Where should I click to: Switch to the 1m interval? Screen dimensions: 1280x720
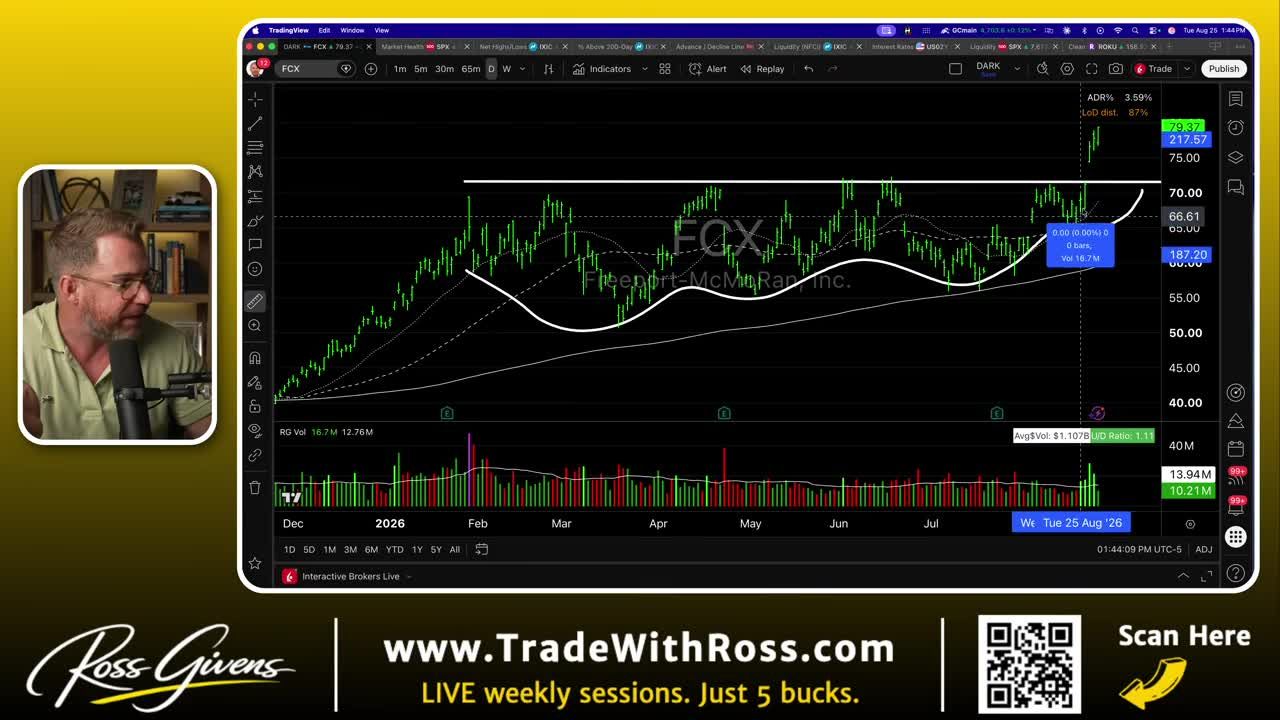click(x=400, y=69)
